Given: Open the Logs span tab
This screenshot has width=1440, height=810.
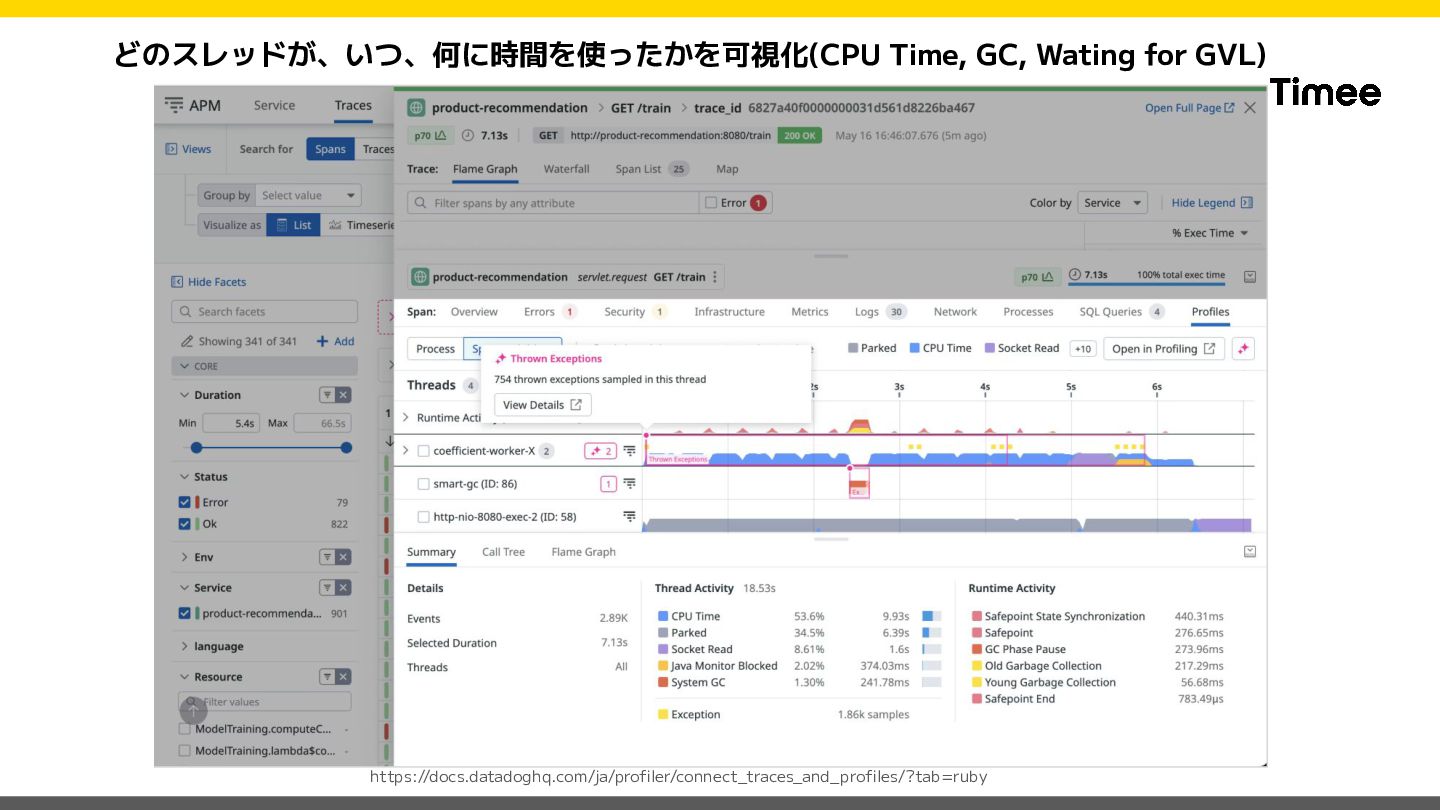Looking at the screenshot, I should click(x=880, y=312).
